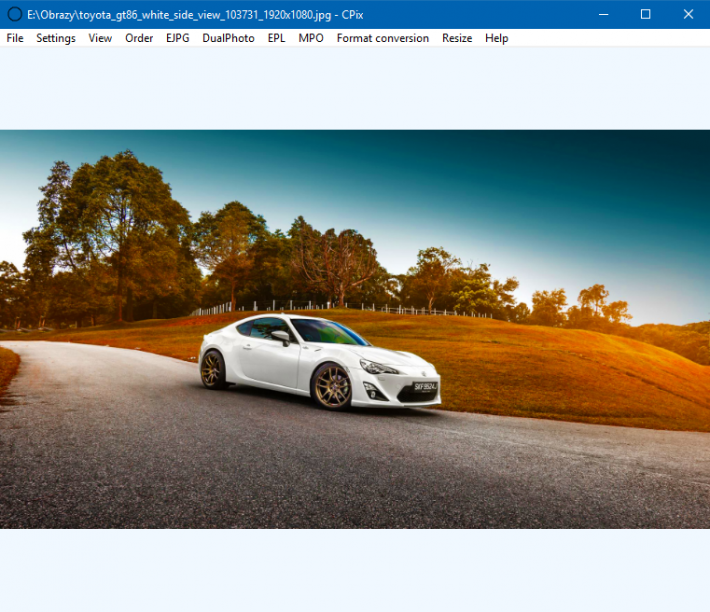Click the displayed Toyota GT86 photo
710x612 pixels.
(x=355, y=329)
